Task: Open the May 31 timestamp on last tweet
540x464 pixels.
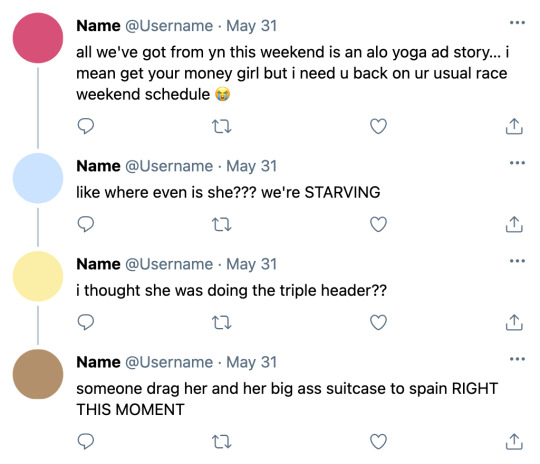Action: (x=251, y=362)
